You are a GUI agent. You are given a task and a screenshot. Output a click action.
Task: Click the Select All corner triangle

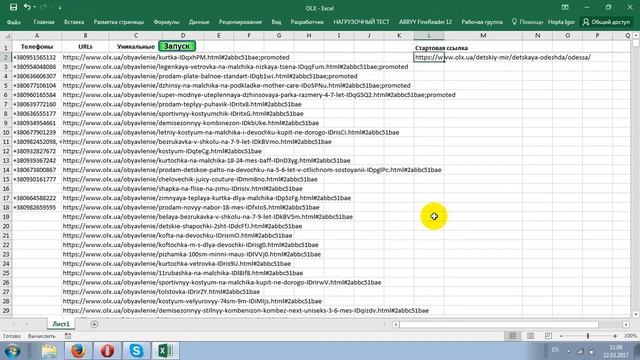click(x=7, y=36)
